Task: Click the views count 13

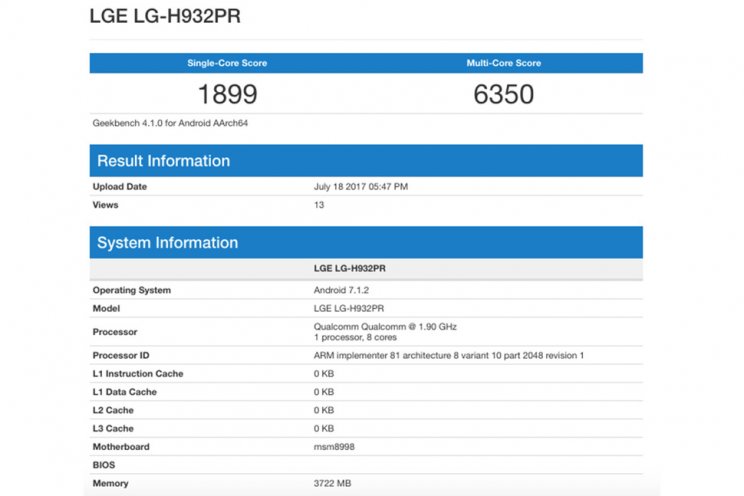Action: (319, 205)
